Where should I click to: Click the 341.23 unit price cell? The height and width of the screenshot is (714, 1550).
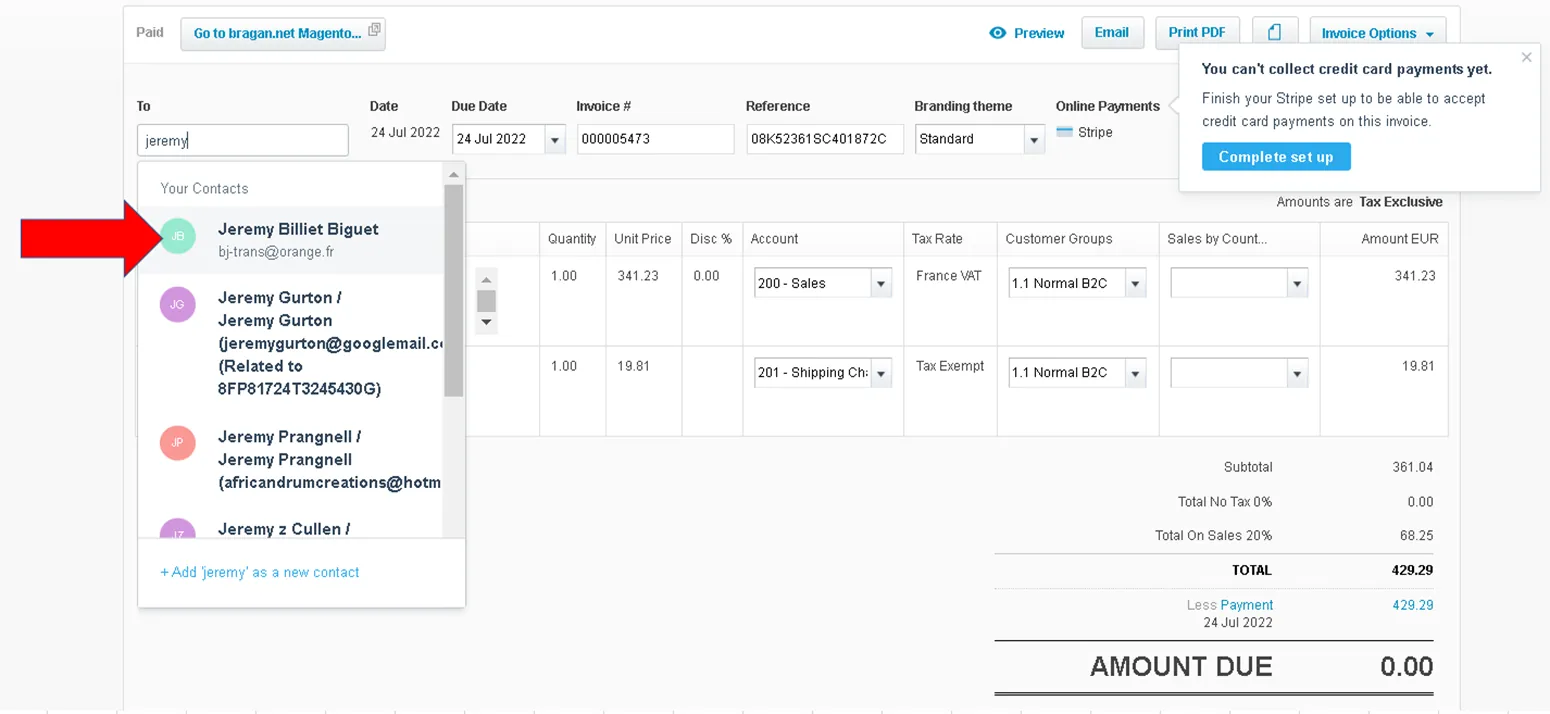pos(644,301)
